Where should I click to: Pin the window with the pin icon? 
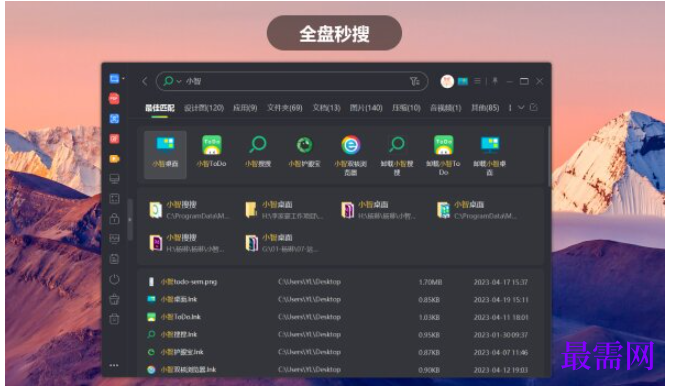[x=495, y=81]
